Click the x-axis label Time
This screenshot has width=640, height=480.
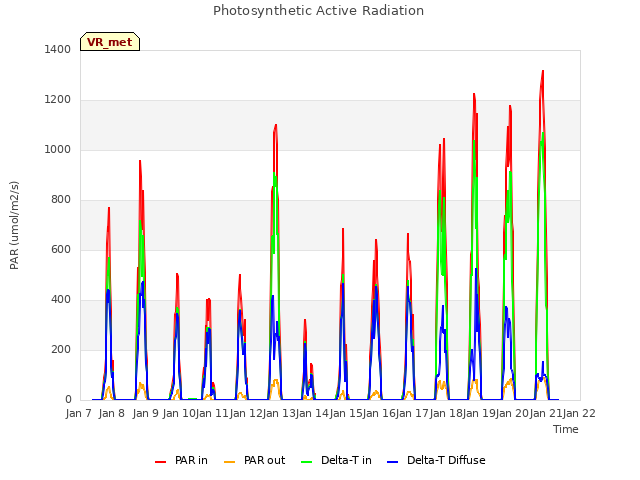(566, 429)
